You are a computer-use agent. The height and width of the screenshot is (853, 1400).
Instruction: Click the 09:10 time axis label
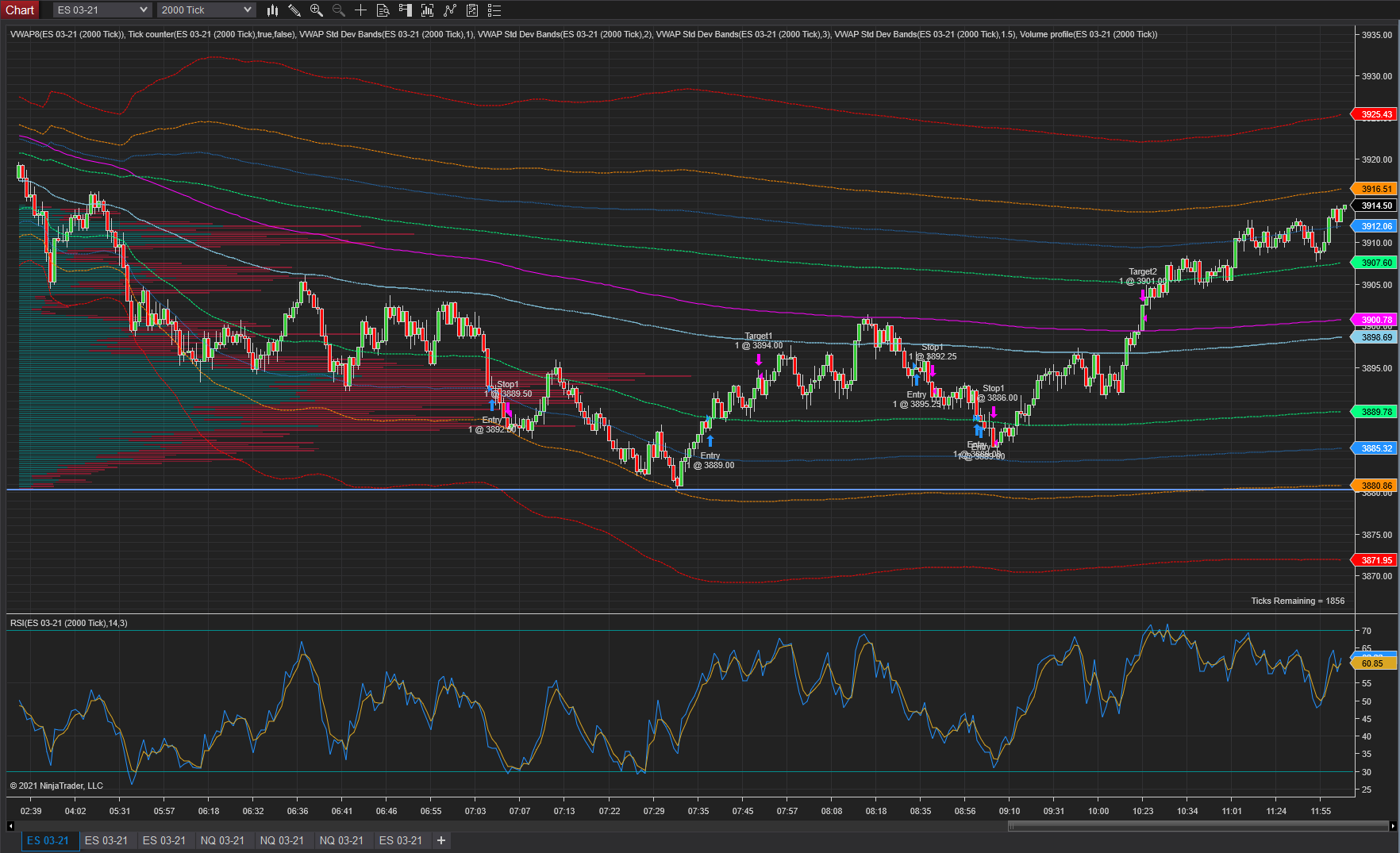(x=1010, y=811)
